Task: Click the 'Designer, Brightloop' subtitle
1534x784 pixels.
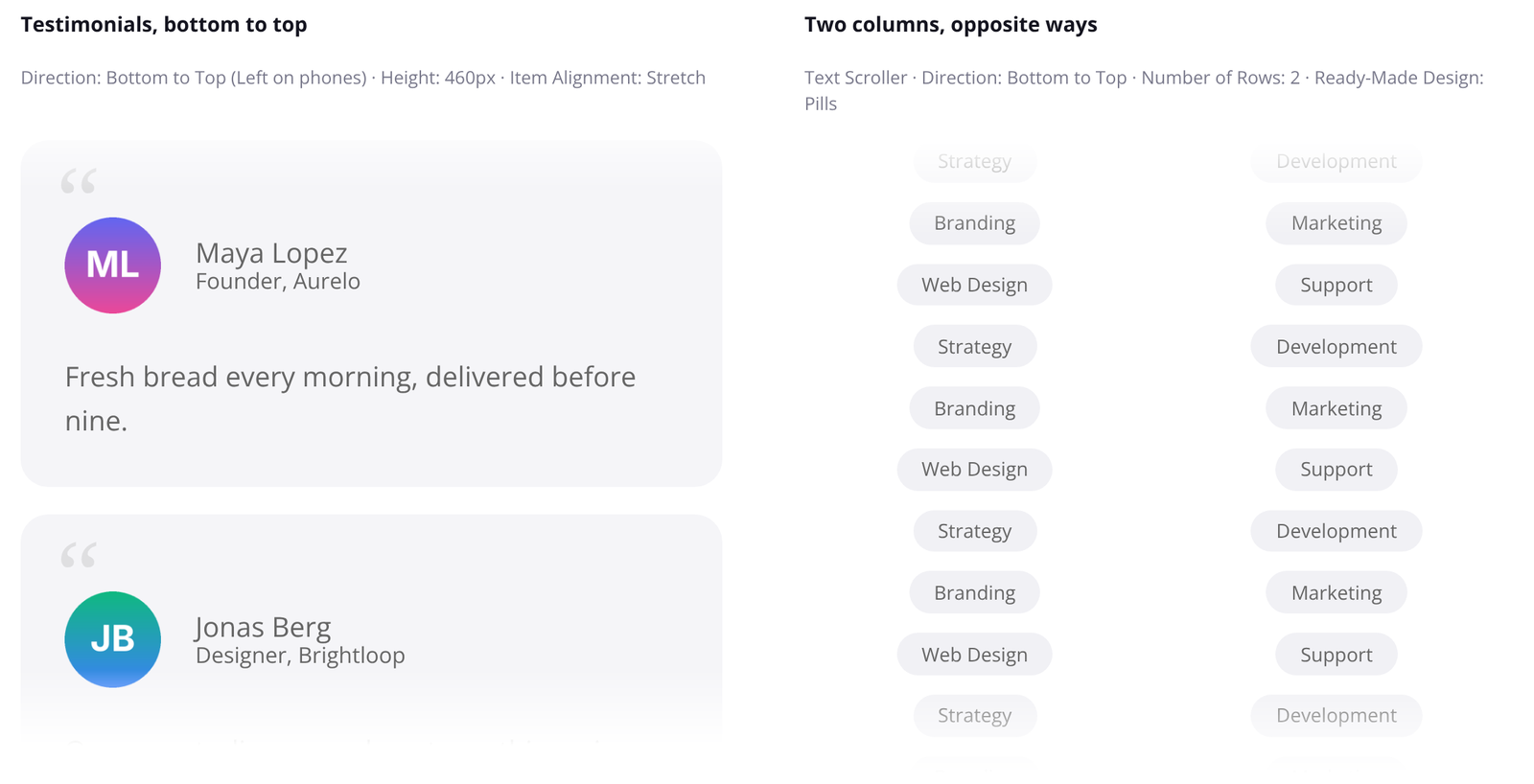Action: point(300,655)
